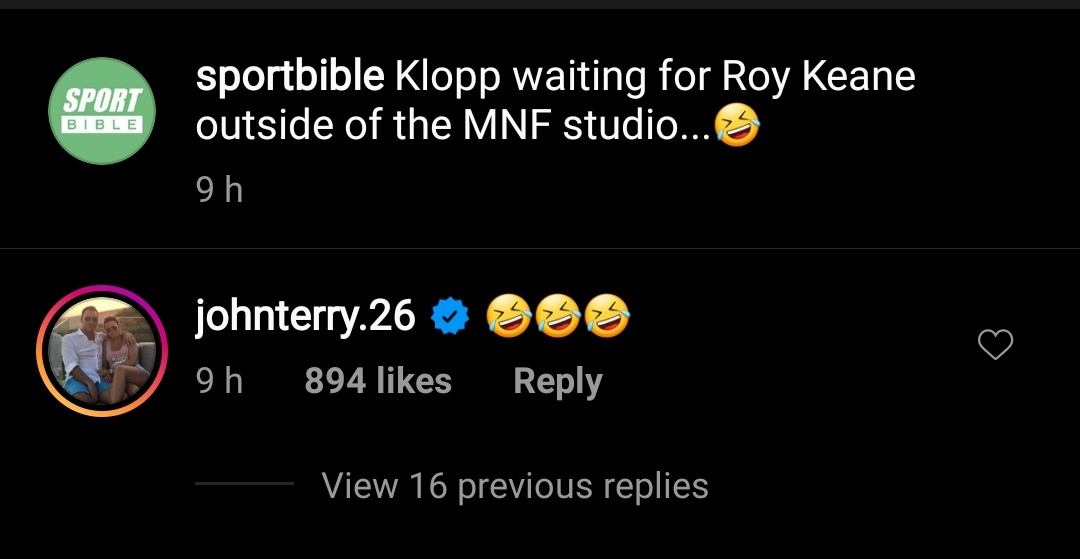Click the blue verified badge beside johnterry.26
The width and height of the screenshot is (1080, 559).
[x=450, y=318]
